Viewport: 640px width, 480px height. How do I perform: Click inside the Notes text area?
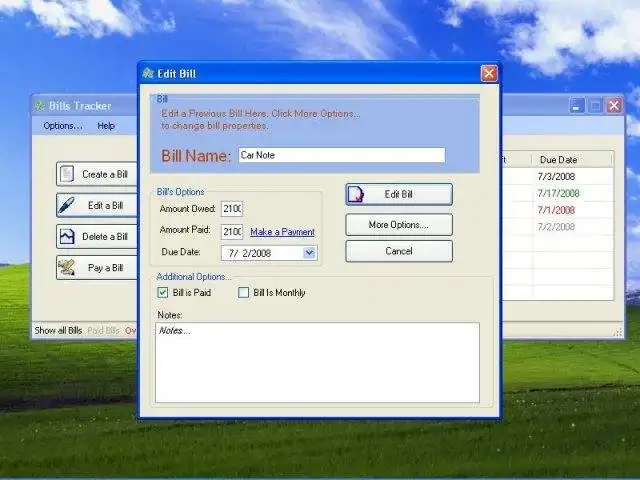317,362
